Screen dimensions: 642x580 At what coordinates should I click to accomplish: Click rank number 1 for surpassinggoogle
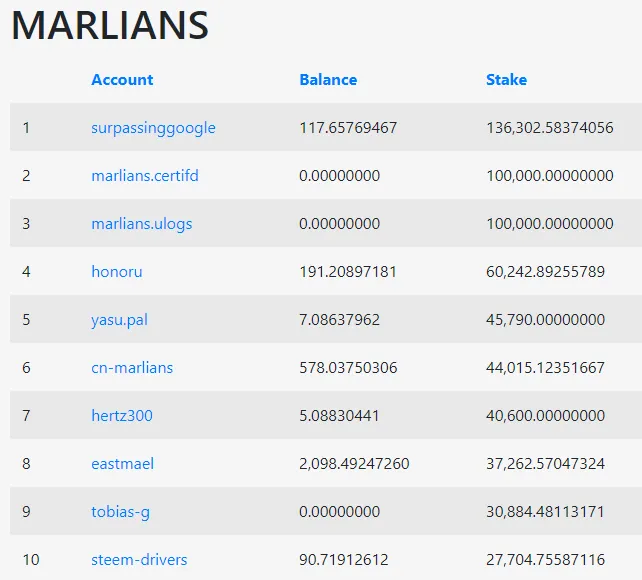tap(26, 128)
